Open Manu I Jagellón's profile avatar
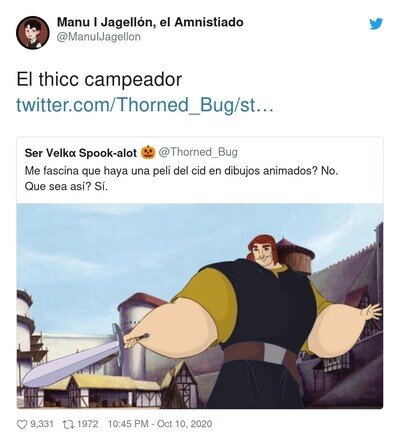The width and height of the screenshot is (400, 438). coord(33,33)
